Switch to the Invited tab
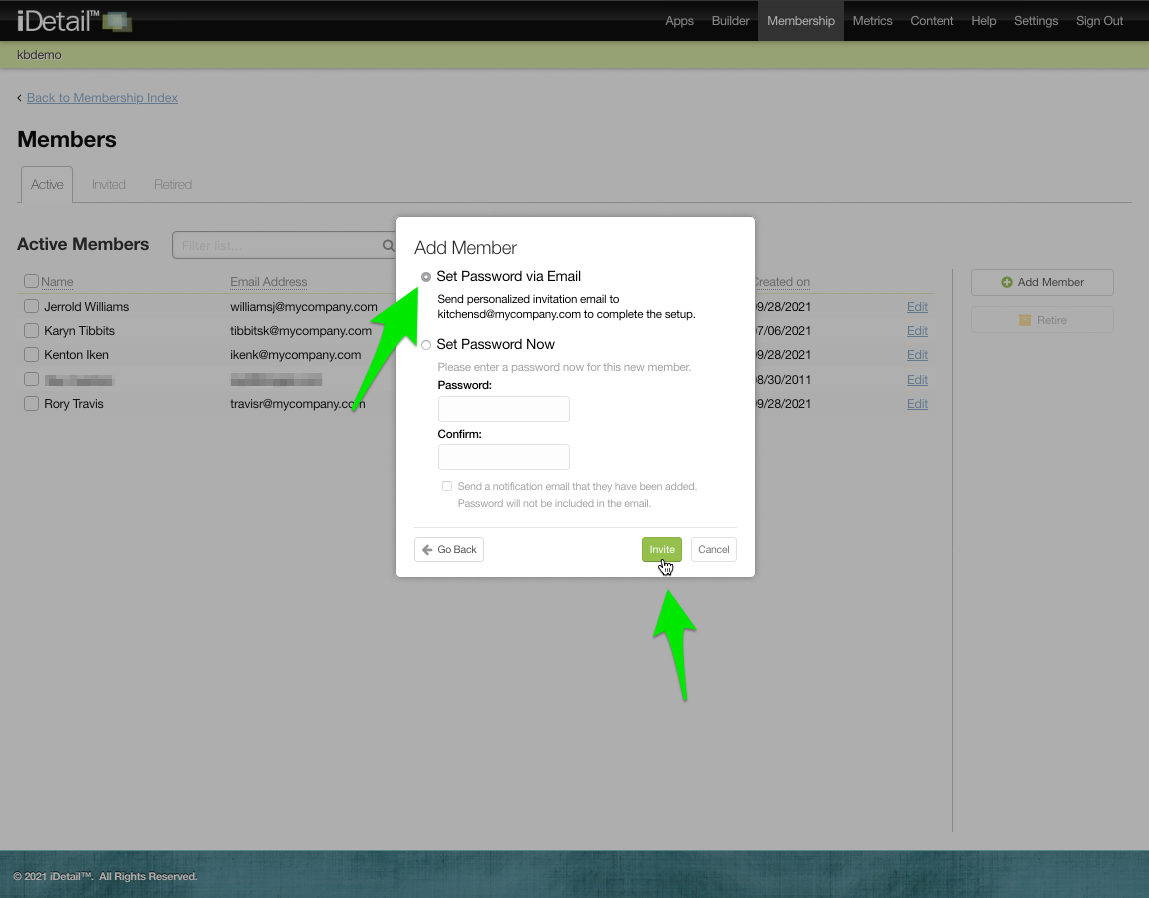Image resolution: width=1149 pixels, height=898 pixels. 108,185
